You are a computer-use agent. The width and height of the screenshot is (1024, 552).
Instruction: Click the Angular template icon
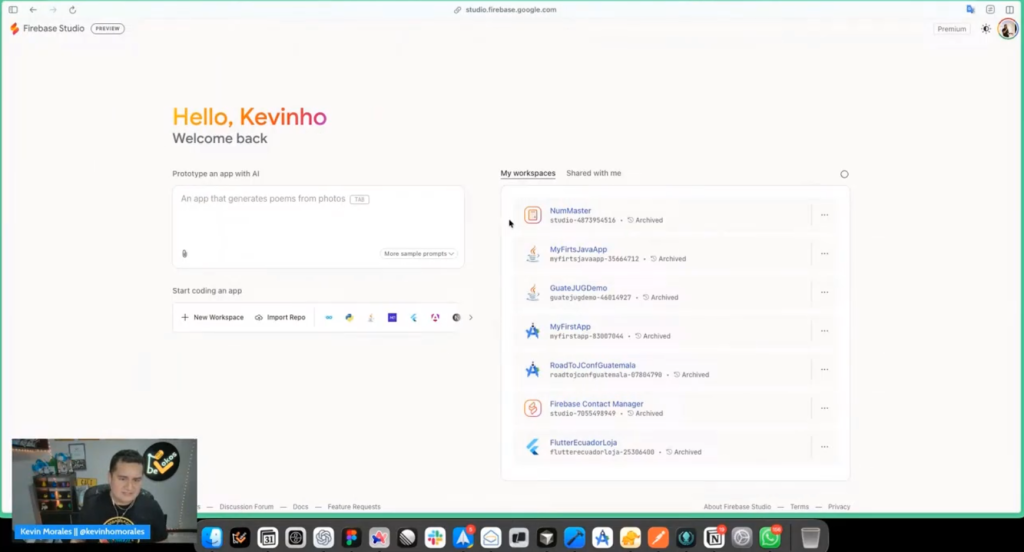click(435, 317)
